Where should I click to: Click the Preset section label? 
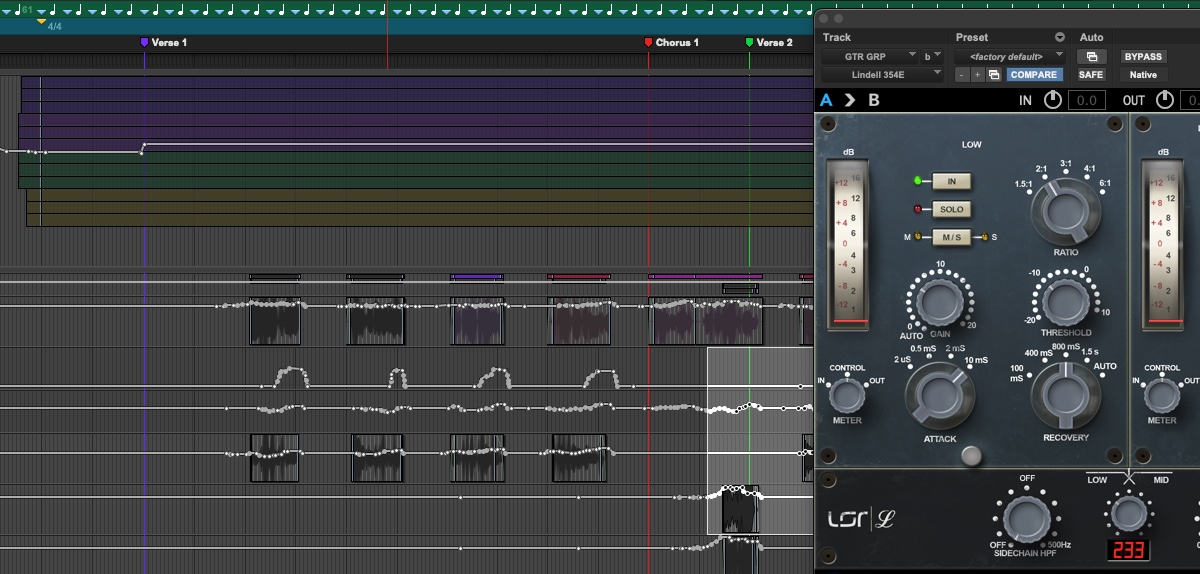tap(971, 38)
